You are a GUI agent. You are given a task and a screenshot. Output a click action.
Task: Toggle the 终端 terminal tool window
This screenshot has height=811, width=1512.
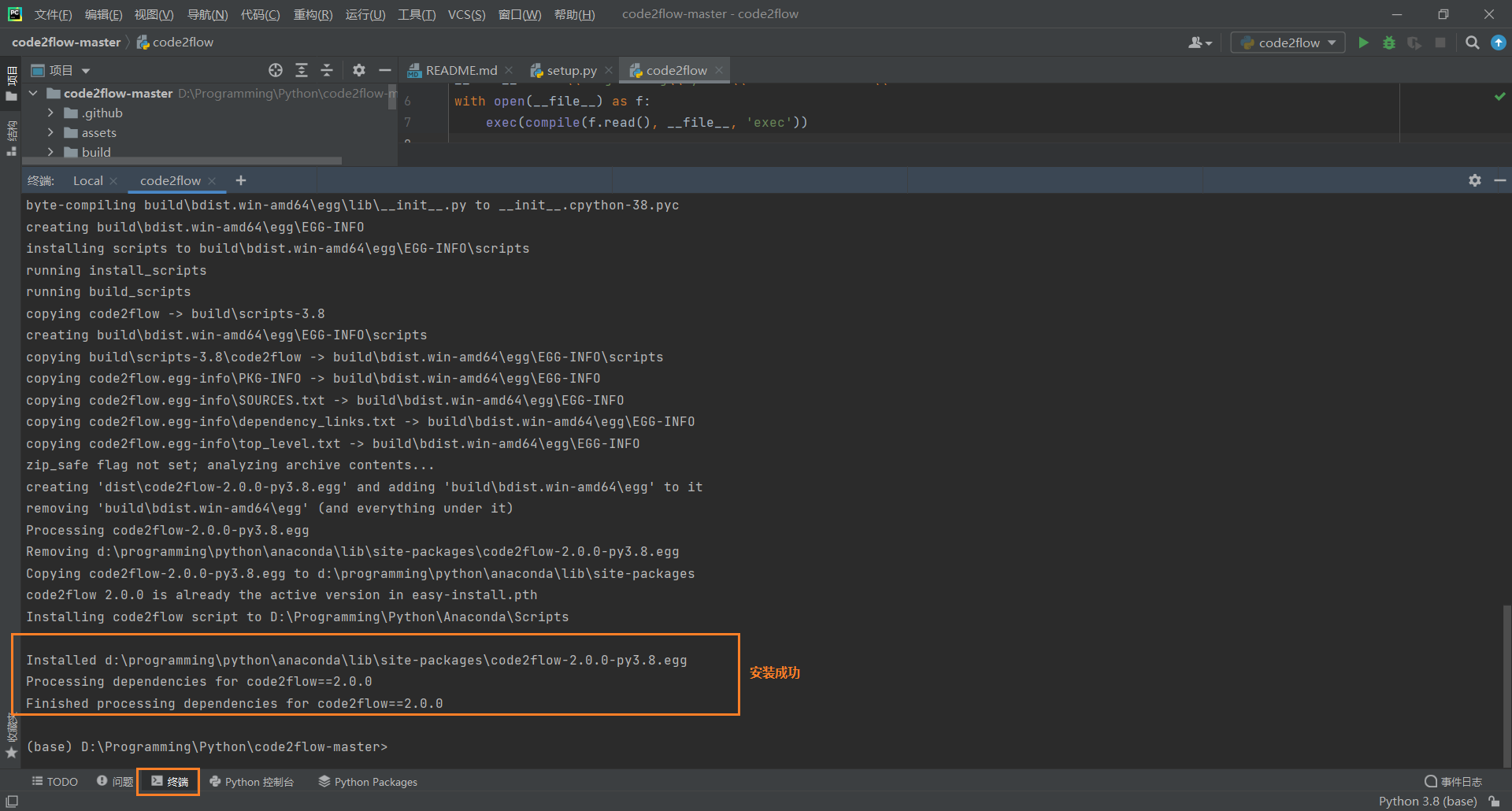pyautogui.click(x=169, y=781)
